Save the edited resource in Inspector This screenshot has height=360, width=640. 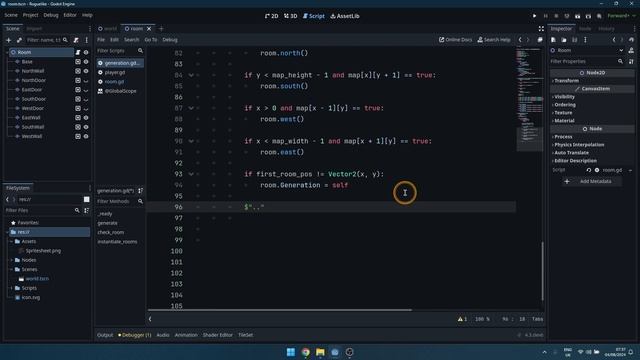coord(575,40)
